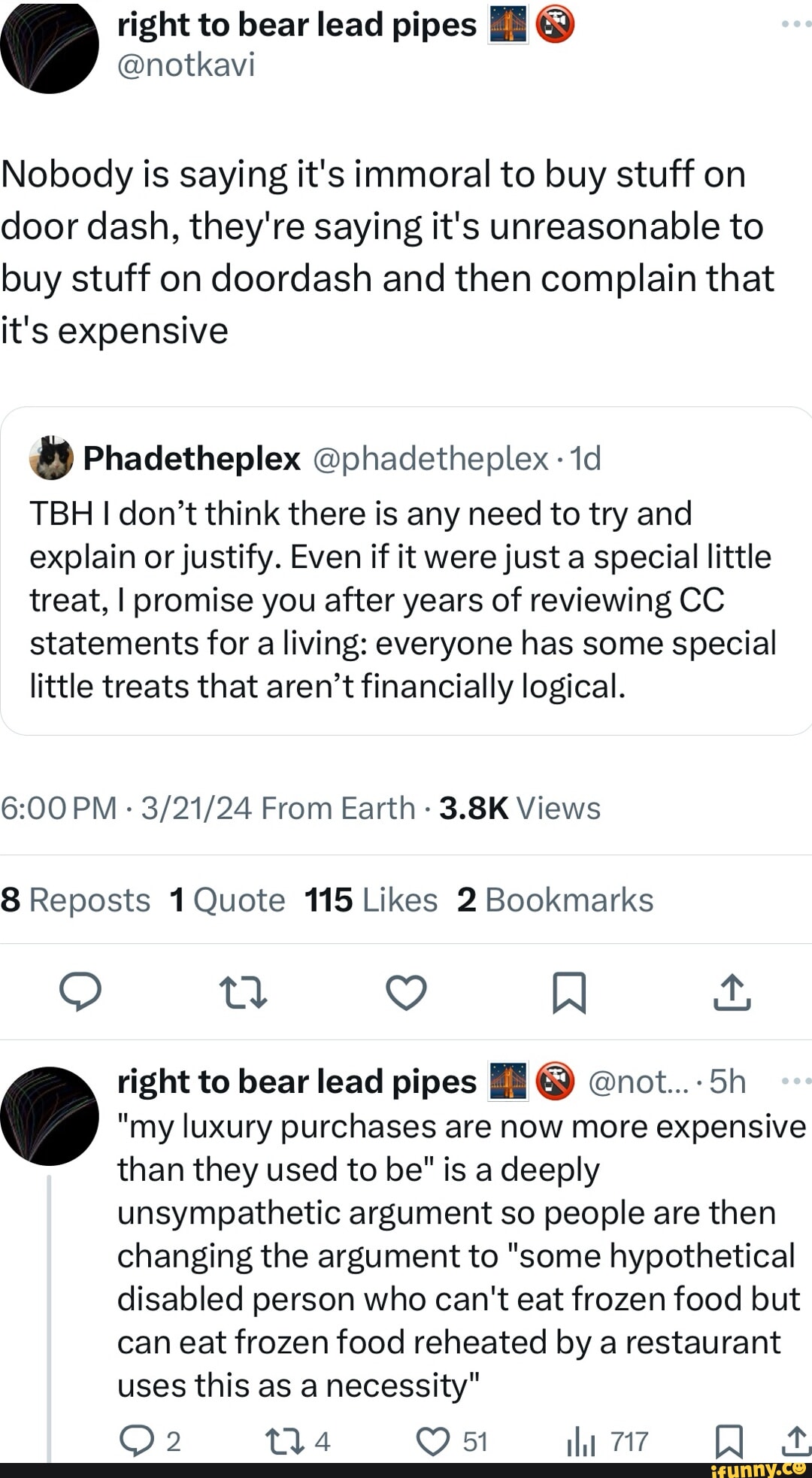The width and height of the screenshot is (812, 1478).
Task: Show the 115 Likes list
Action: click(x=371, y=900)
